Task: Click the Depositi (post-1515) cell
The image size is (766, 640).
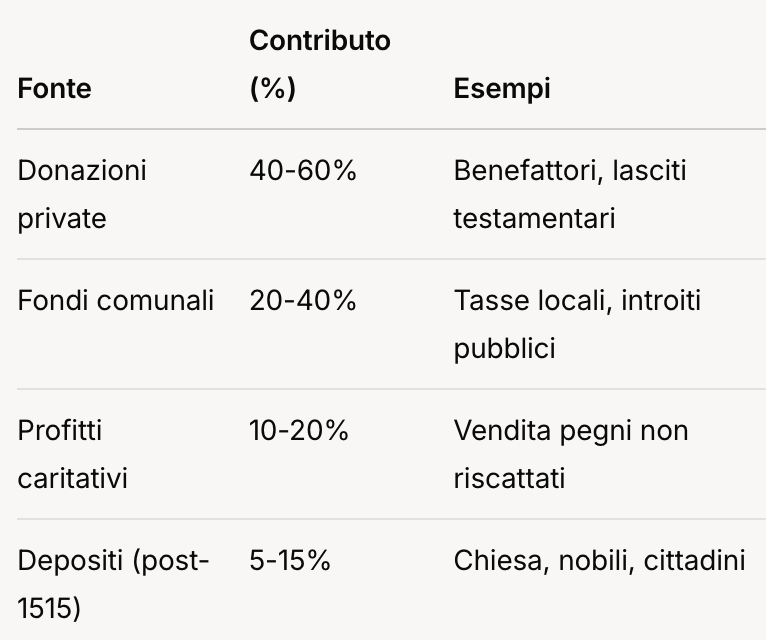Action: (x=113, y=584)
